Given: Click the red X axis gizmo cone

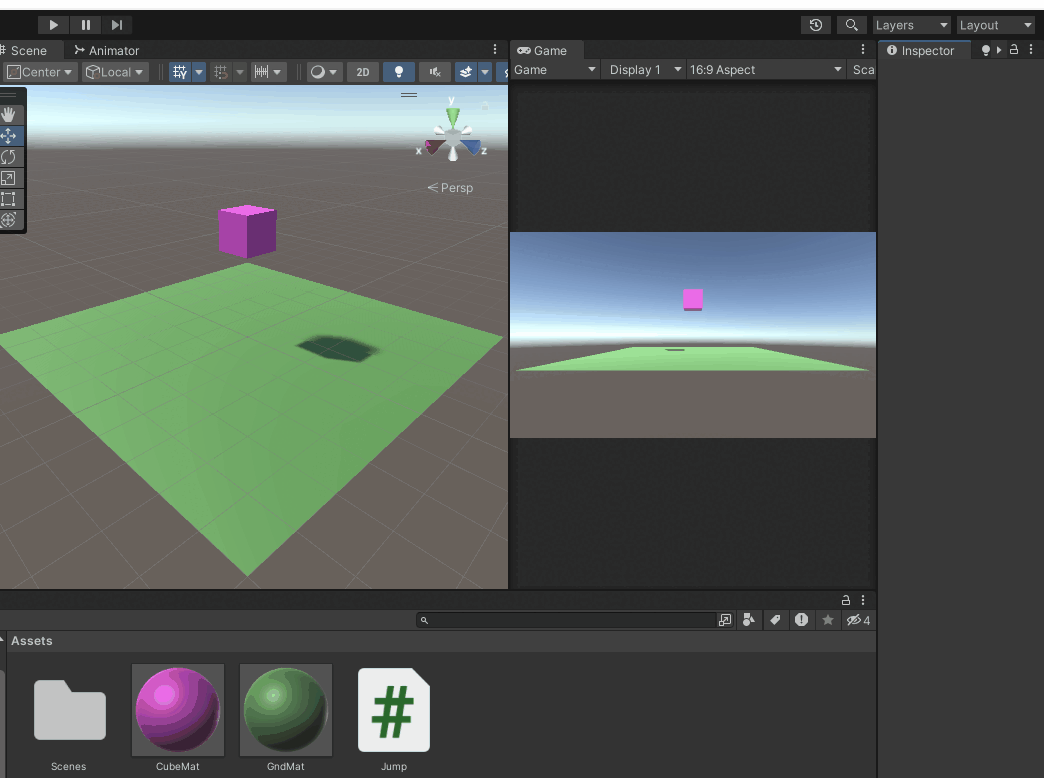Looking at the screenshot, I should tap(435, 146).
